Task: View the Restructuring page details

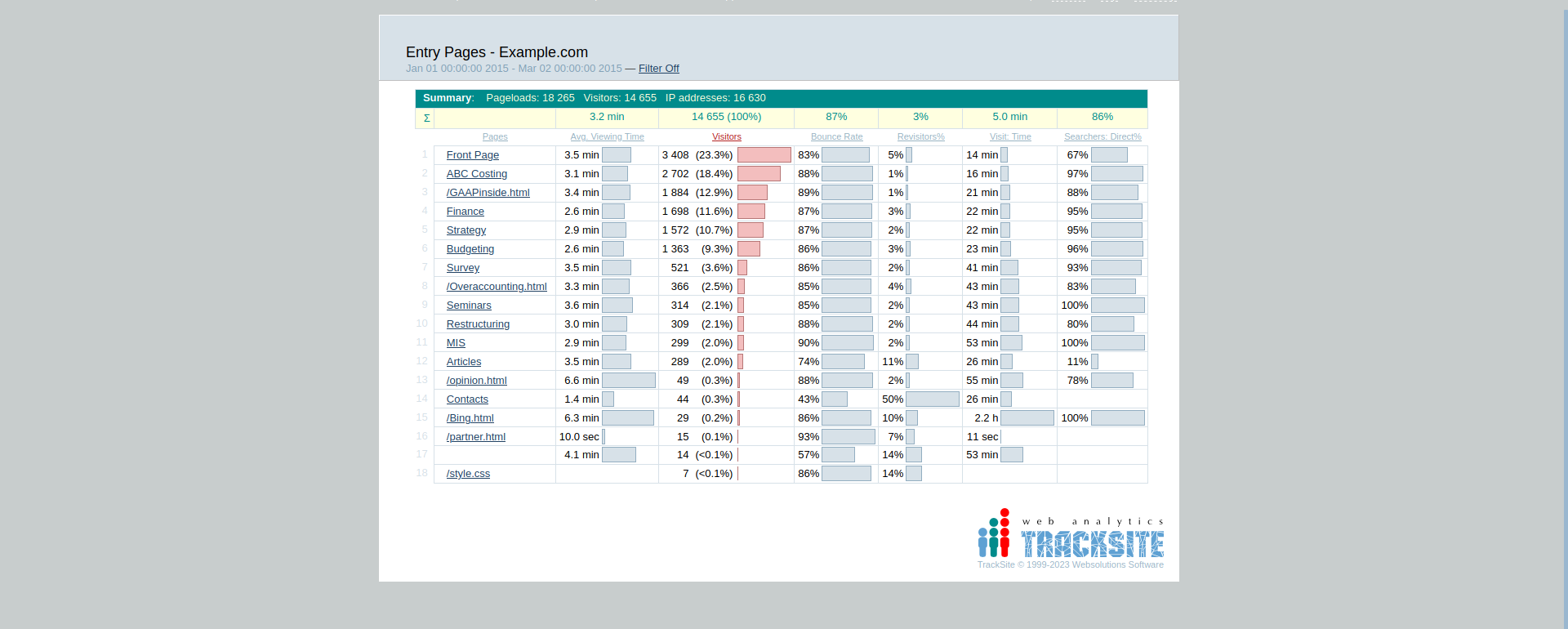Action: 478,324
